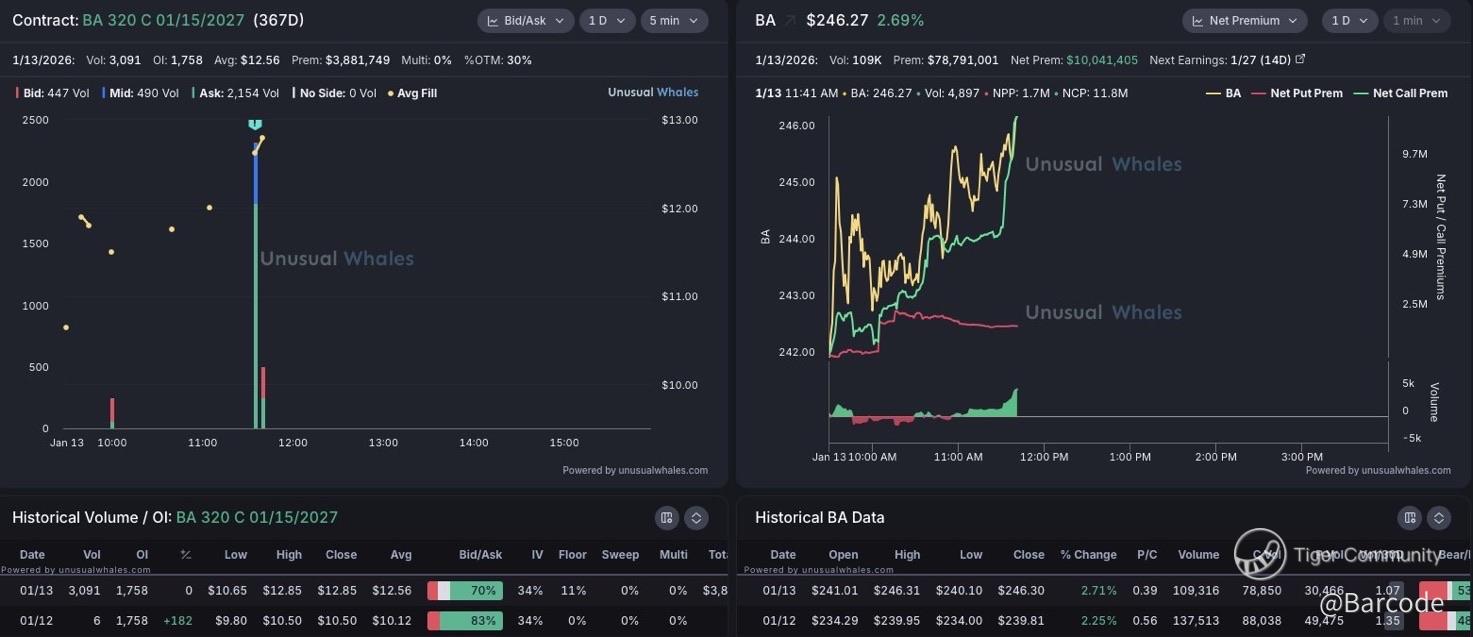The width and height of the screenshot is (1473, 637).
Task: Click column settings icon in Historical Volume / OI
Action: click(x=666, y=518)
